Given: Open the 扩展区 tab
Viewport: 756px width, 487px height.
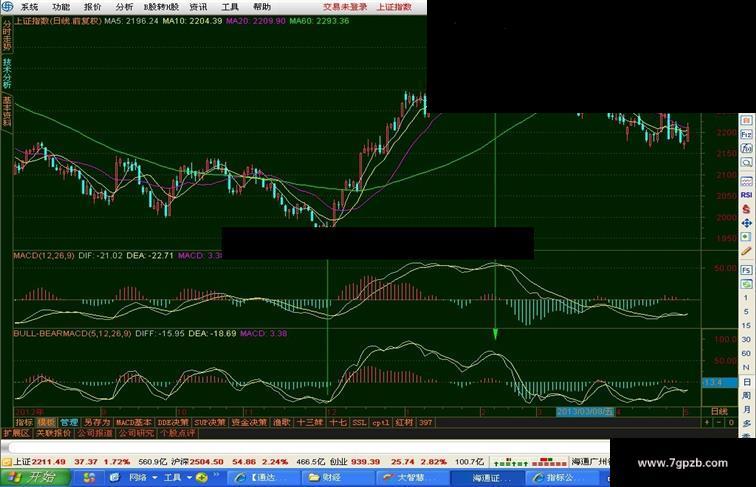Looking at the screenshot, I should coord(16,433).
